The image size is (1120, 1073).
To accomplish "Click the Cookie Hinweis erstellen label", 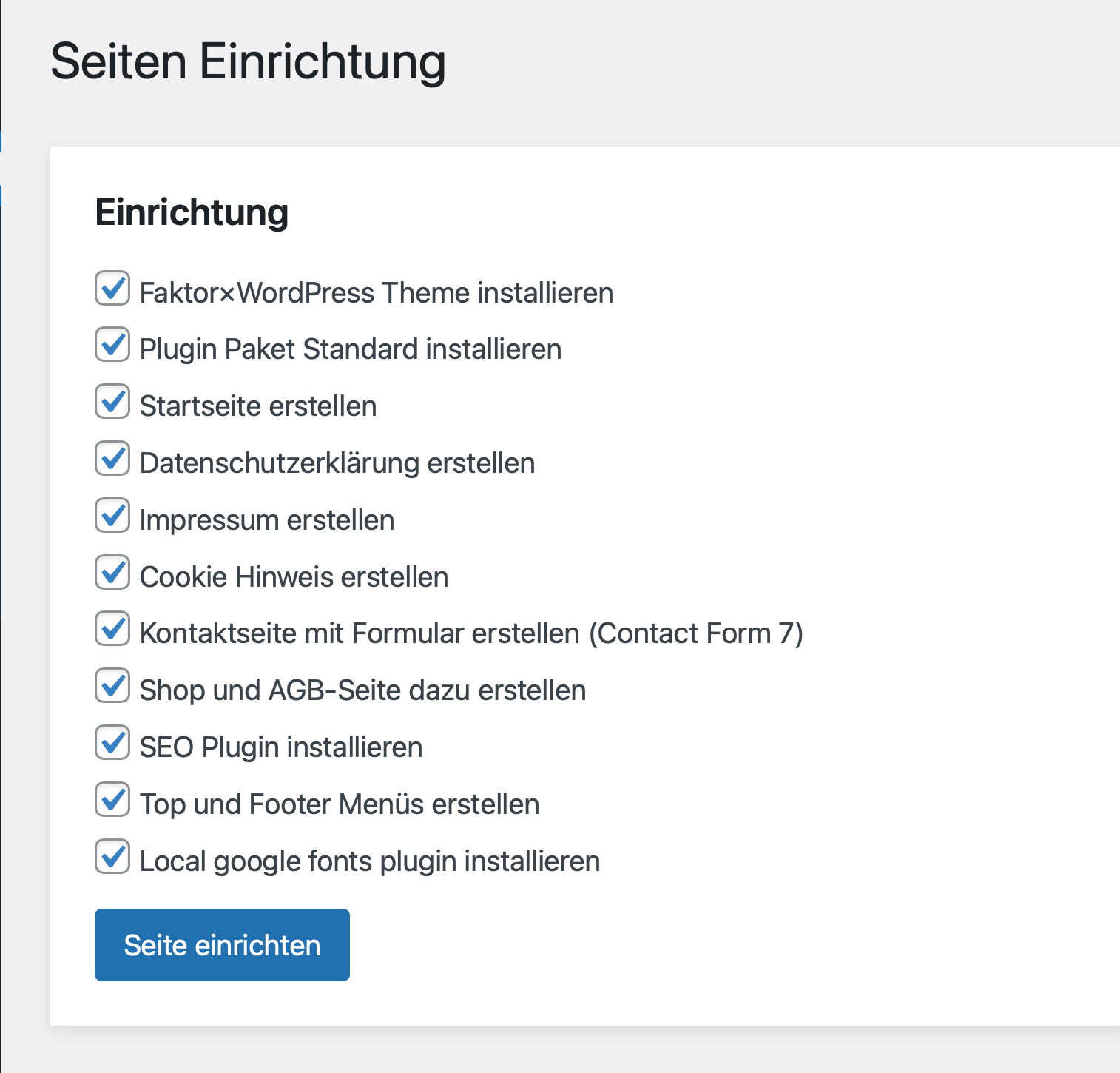I will click(x=294, y=577).
